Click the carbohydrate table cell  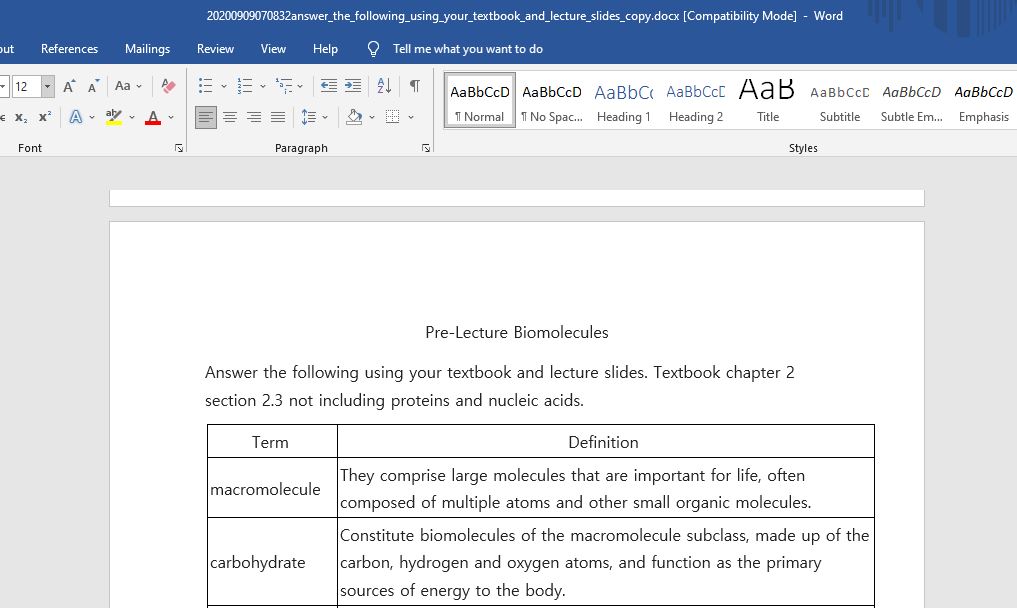tap(272, 562)
